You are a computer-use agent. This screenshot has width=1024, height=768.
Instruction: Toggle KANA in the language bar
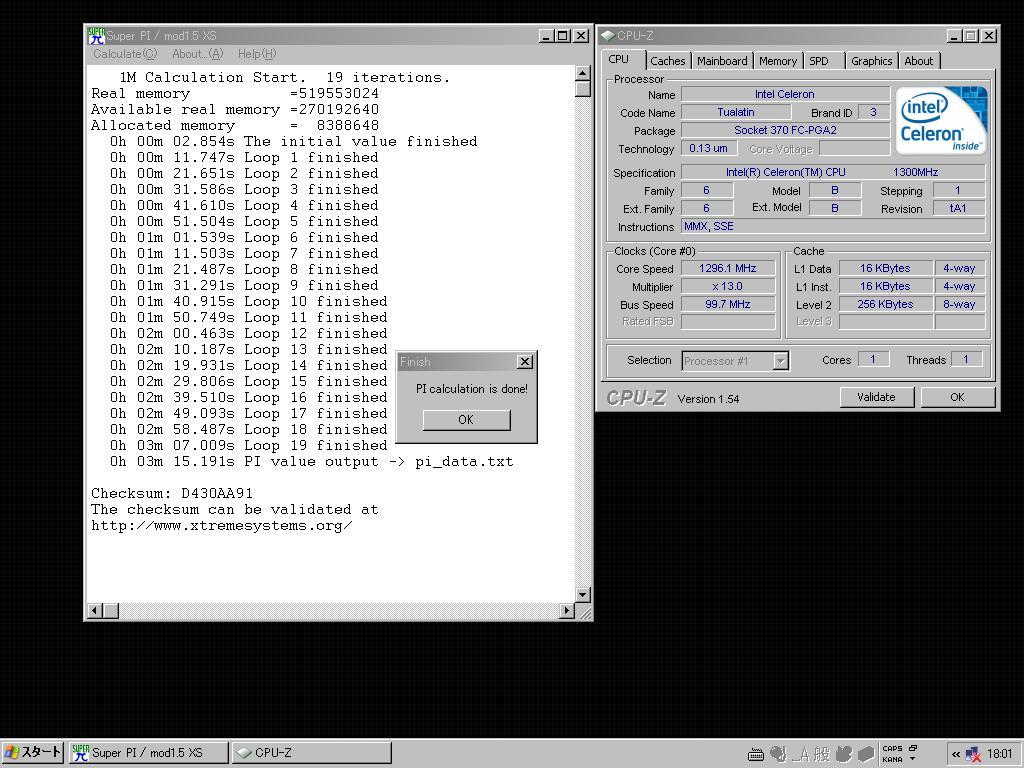892,759
